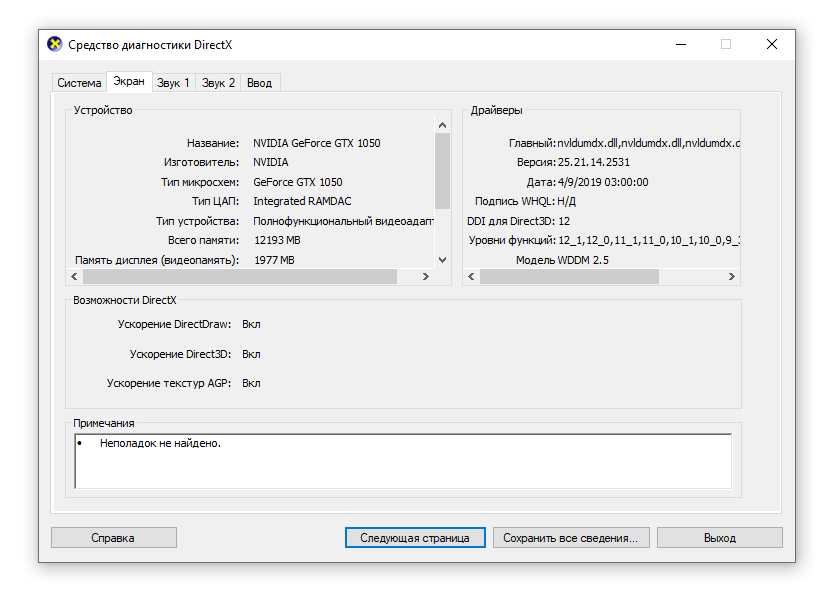Click Драйверы horizontal scrollbar thumb

click(569, 276)
